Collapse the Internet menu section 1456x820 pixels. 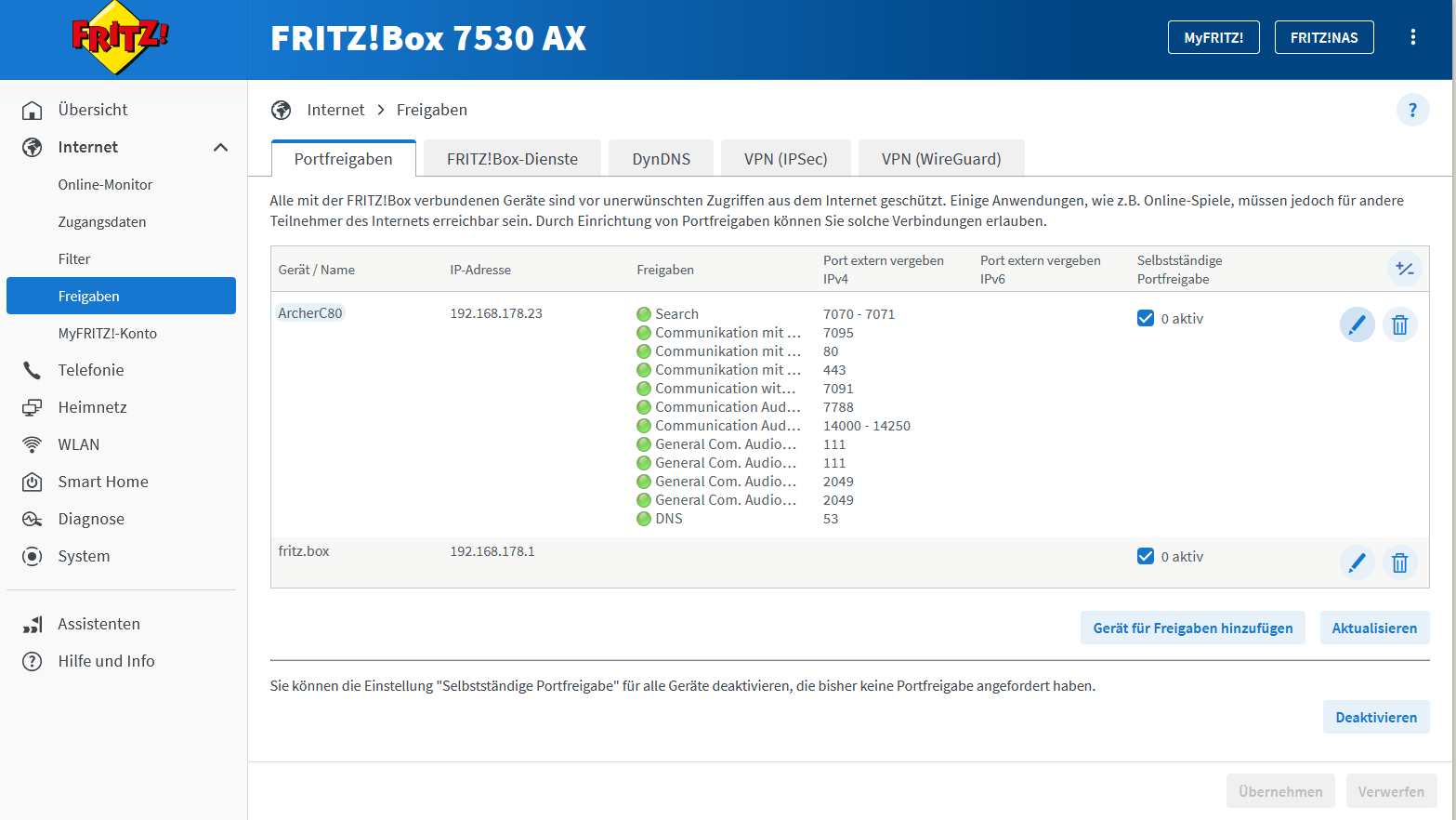click(x=220, y=147)
